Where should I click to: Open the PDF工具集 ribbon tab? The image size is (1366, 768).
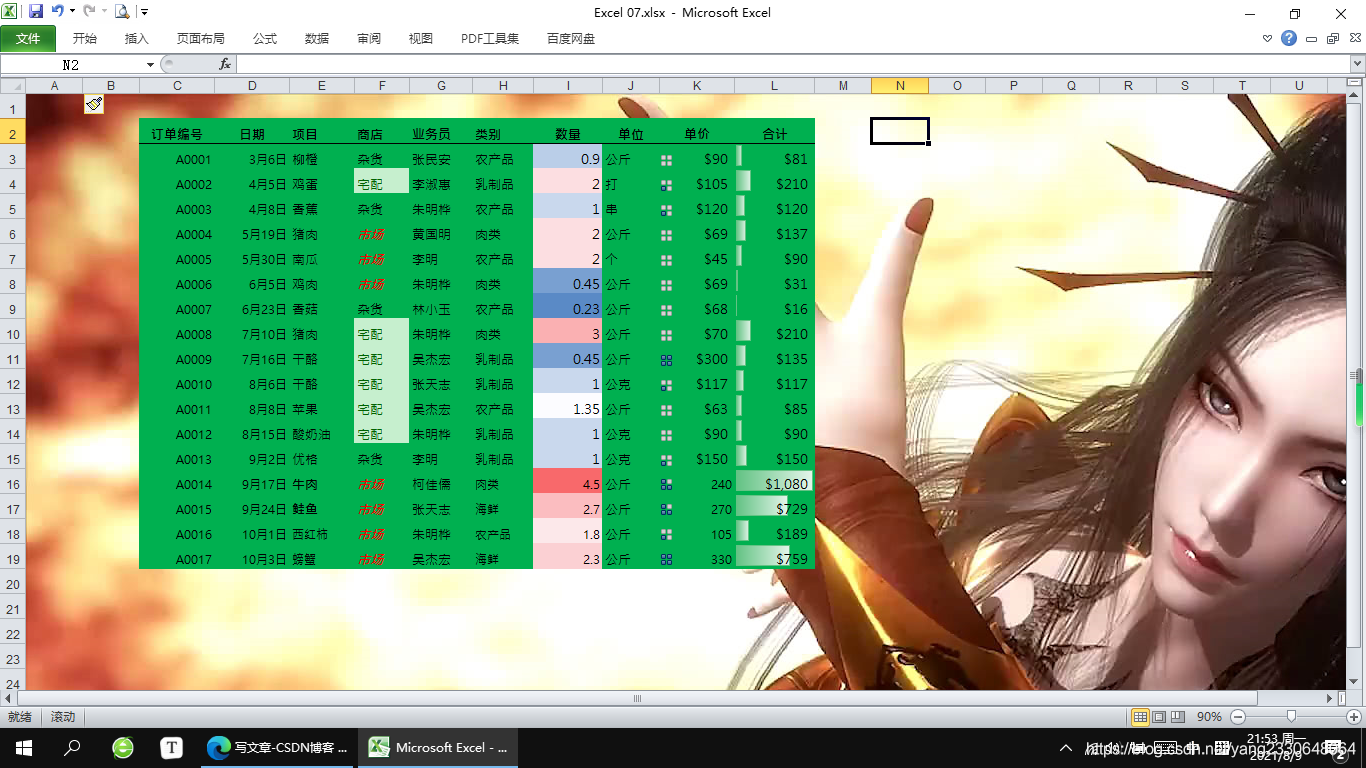click(490, 39)
